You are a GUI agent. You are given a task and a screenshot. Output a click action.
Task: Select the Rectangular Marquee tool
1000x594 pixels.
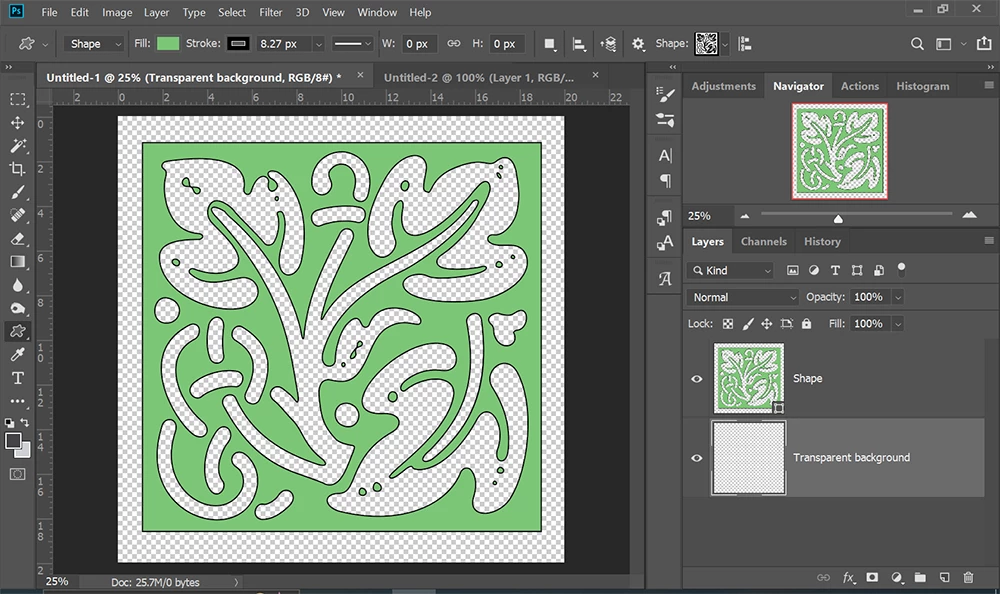point(18,99)
